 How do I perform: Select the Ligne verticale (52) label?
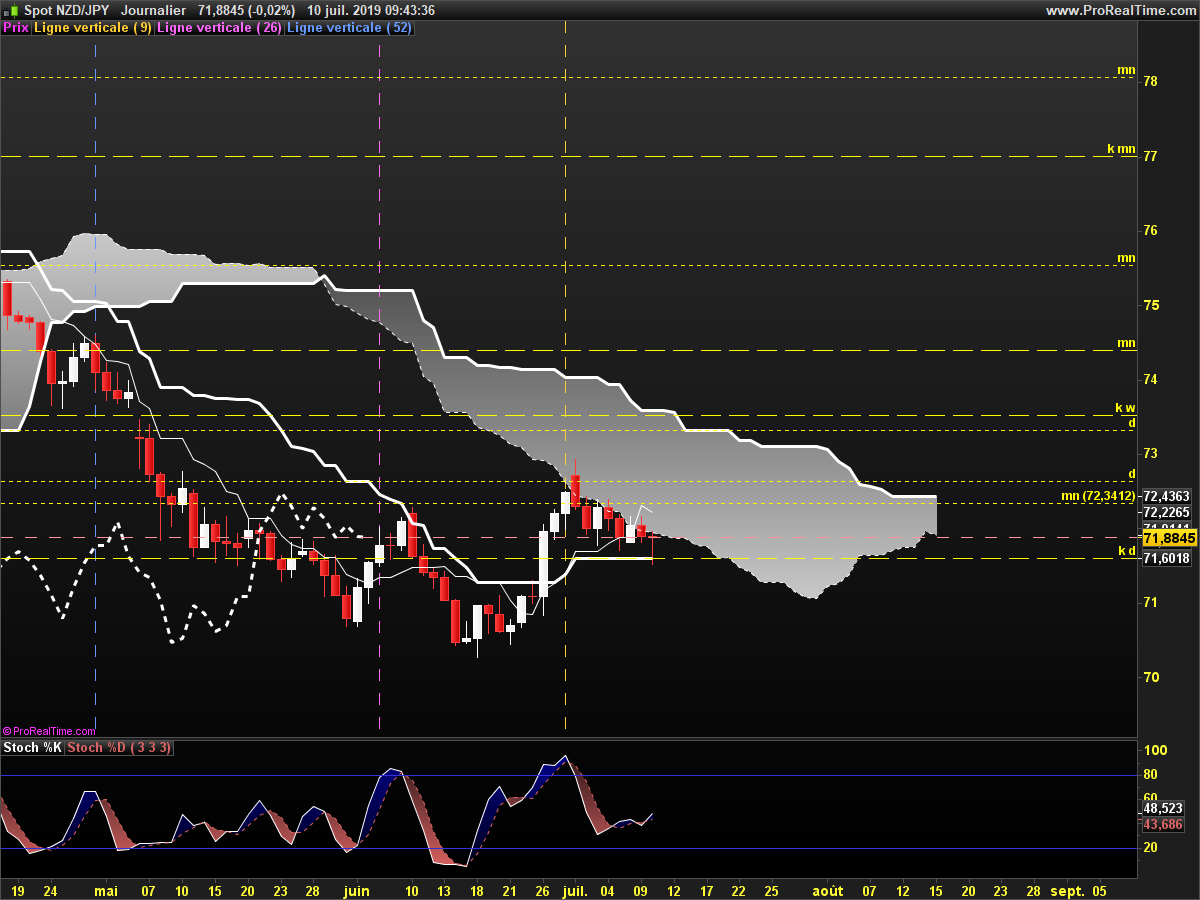(x=349, y=28)
